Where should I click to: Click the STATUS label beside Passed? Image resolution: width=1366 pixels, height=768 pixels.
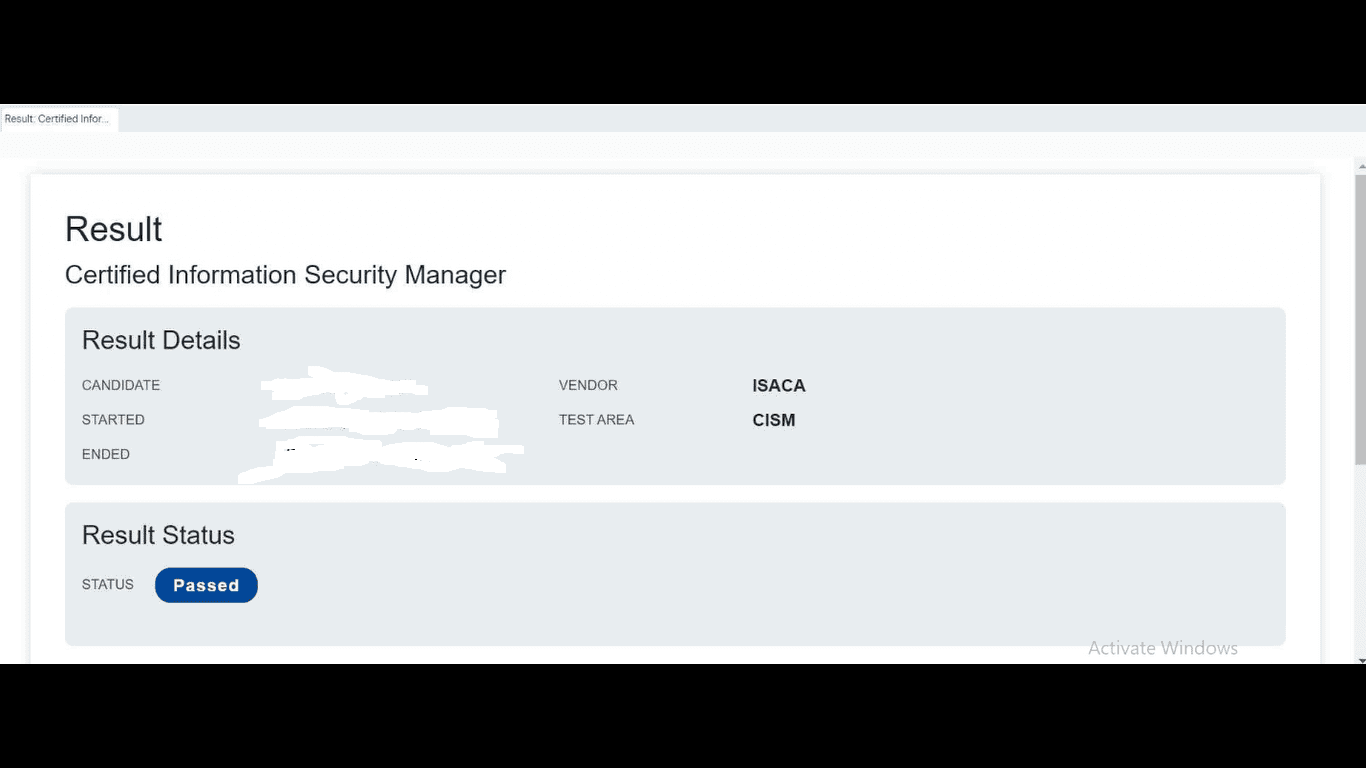coord(108,585)
